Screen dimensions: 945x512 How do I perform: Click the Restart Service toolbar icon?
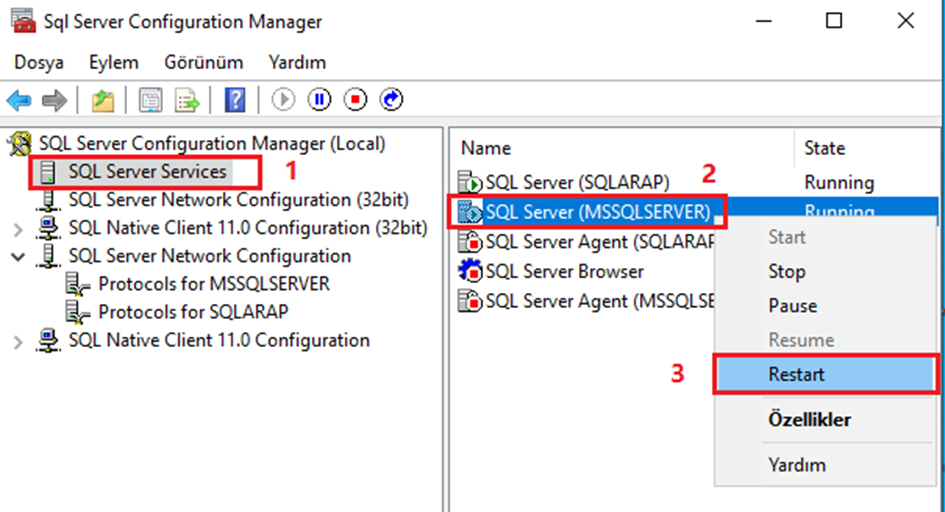391,99
